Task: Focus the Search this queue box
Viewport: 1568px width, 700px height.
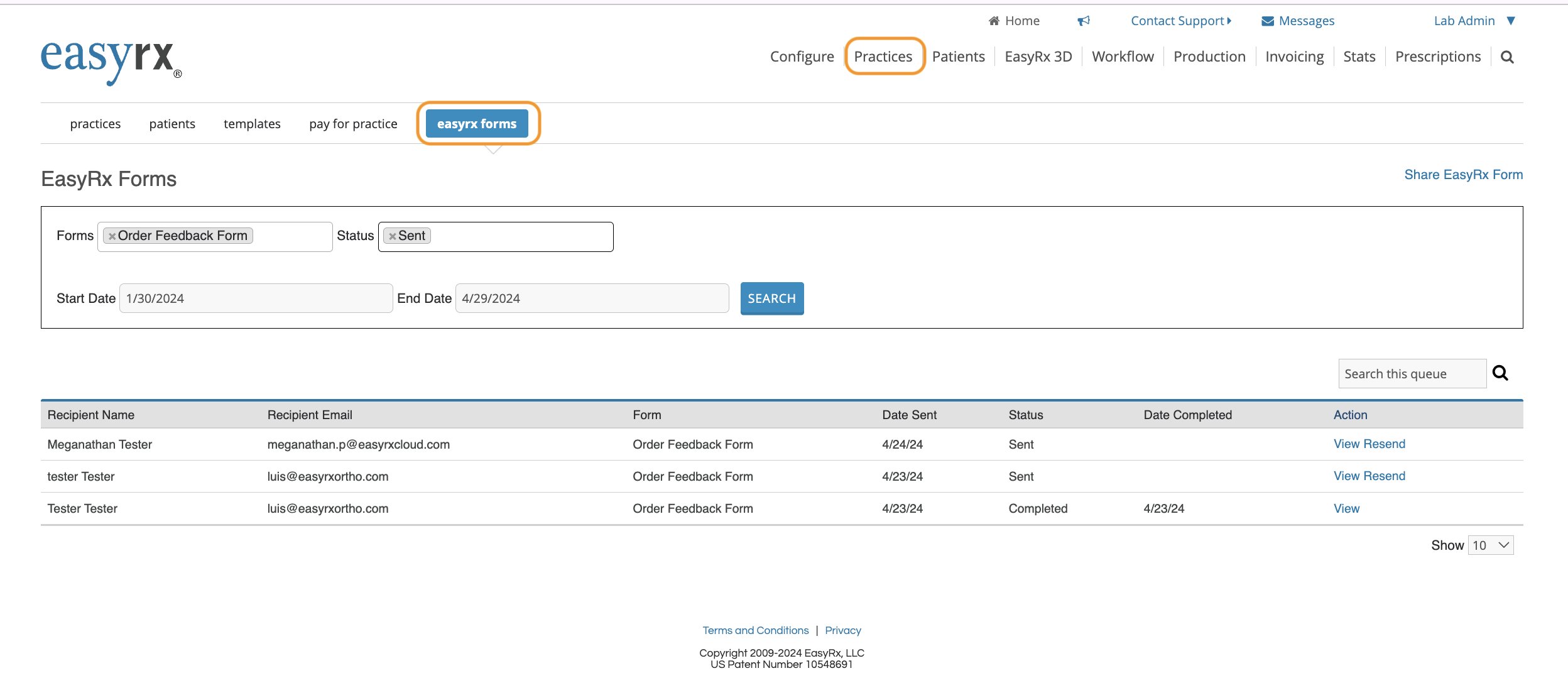Action: pos(1413,374)
